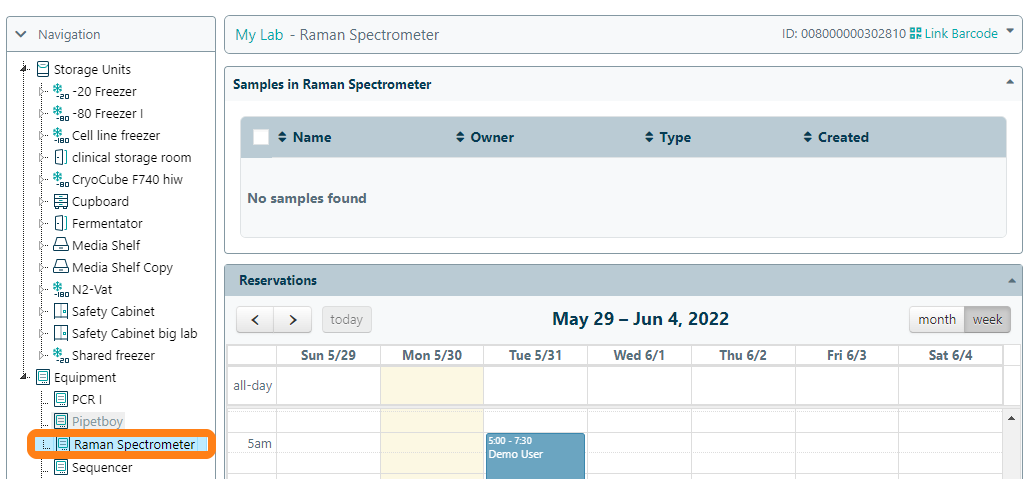Click the Safety Cabinet icon
Image resolution: width=1032 pixels, height=479 pixels.
(x=61, y=311)
